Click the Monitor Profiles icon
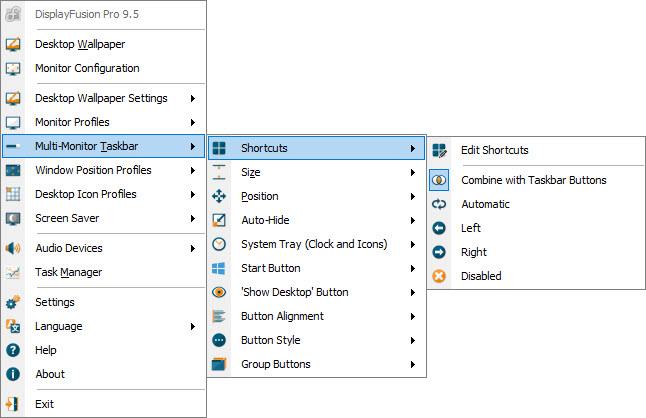The width and height of the screenshot is (646, 418). (x=13, y=122)
